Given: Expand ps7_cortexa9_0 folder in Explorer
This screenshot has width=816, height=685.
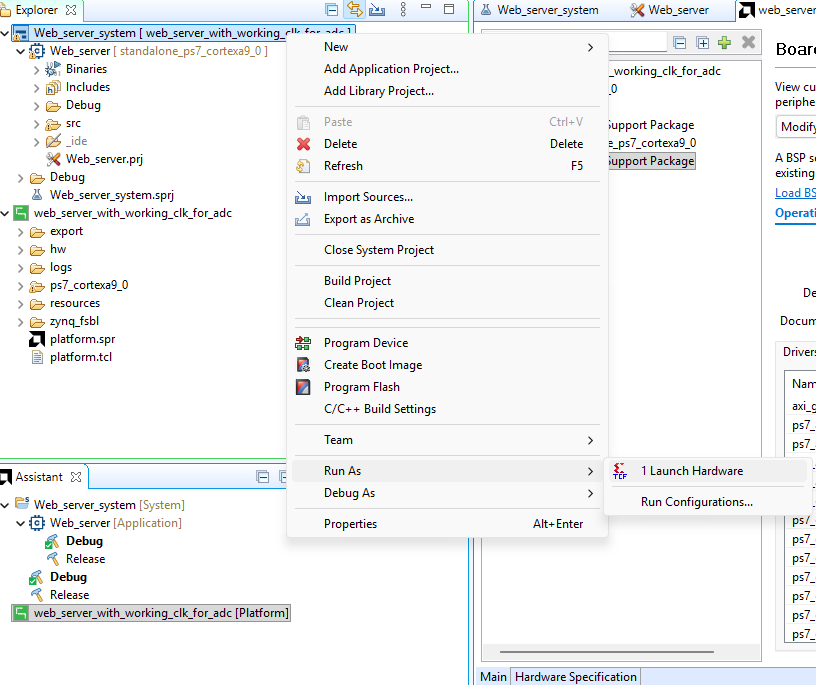Looking at the screenshot, I should (x=22, y=285).
